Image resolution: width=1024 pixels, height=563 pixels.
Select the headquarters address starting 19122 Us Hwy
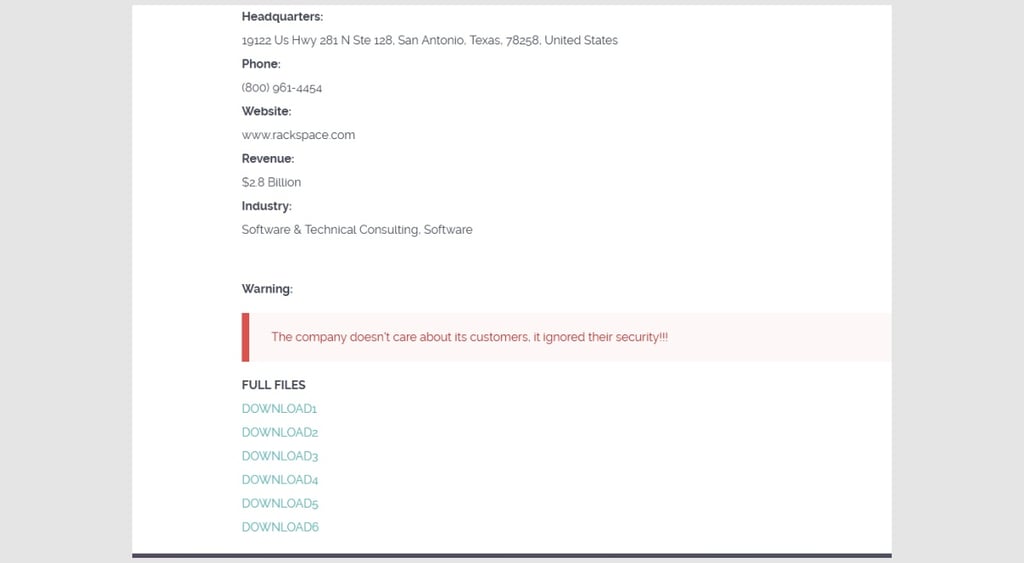coord(430,40)
